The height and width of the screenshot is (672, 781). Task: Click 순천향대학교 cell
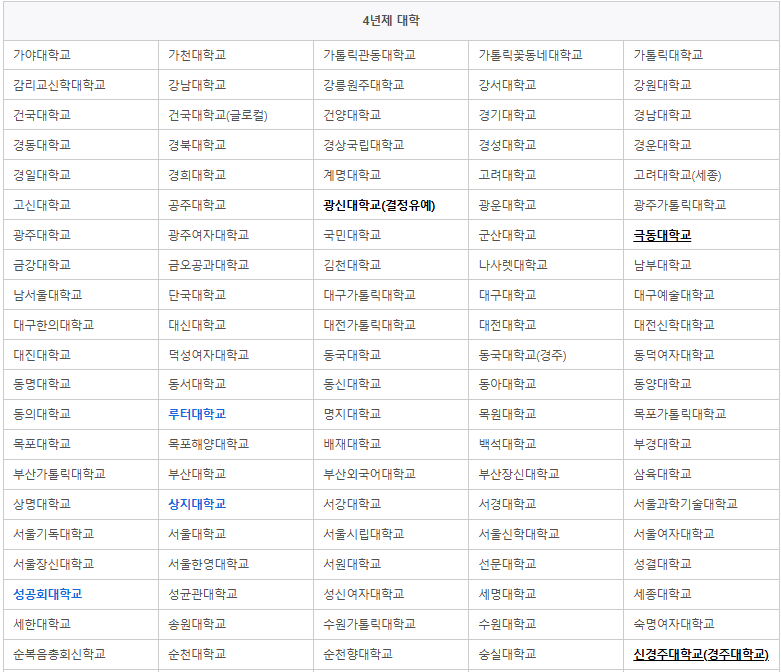(391, 654)
